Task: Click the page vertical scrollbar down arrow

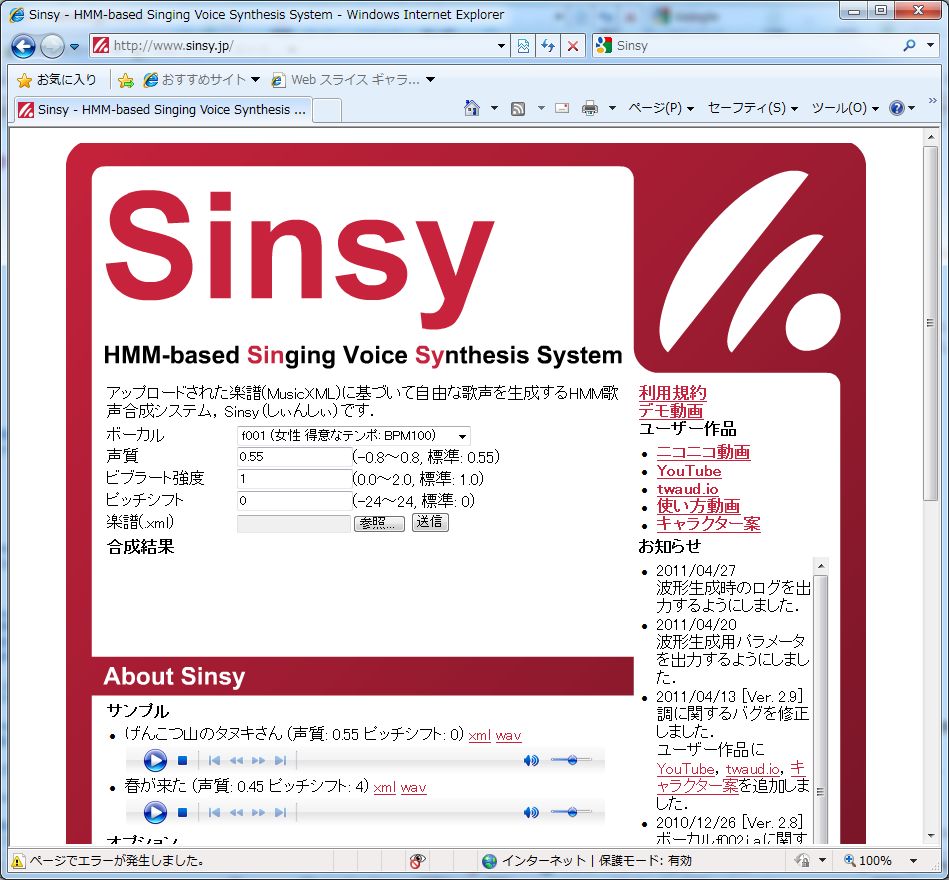Action: 931,836
